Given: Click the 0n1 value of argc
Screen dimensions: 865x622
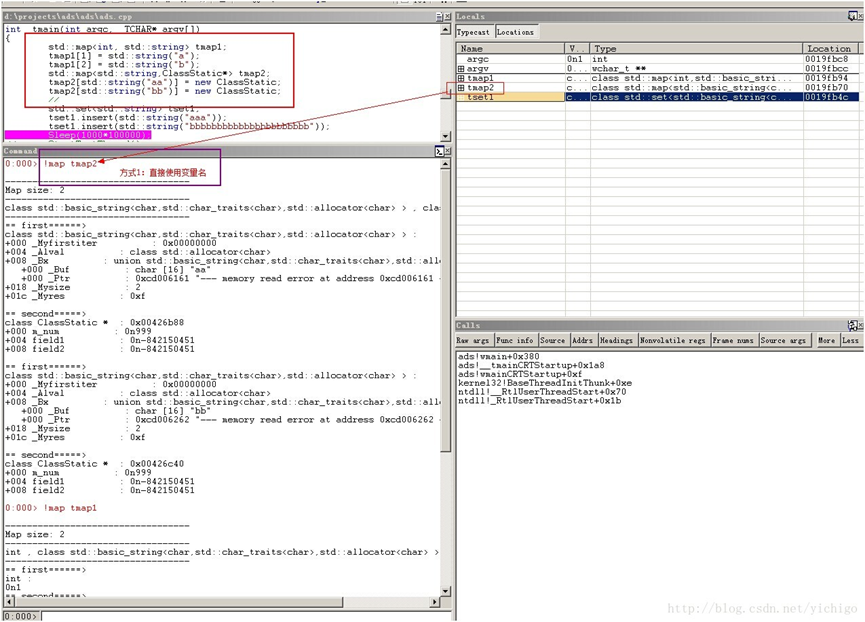Looking at the screenshot, I should point(574,59).
